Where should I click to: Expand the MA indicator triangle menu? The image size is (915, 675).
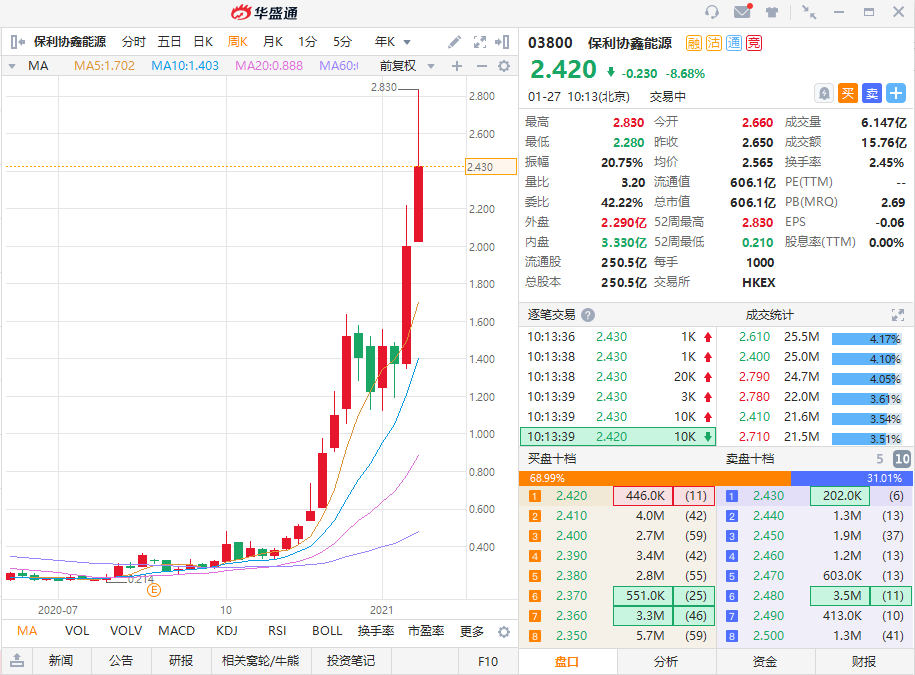pyautogui.click(x=12, y=67)
